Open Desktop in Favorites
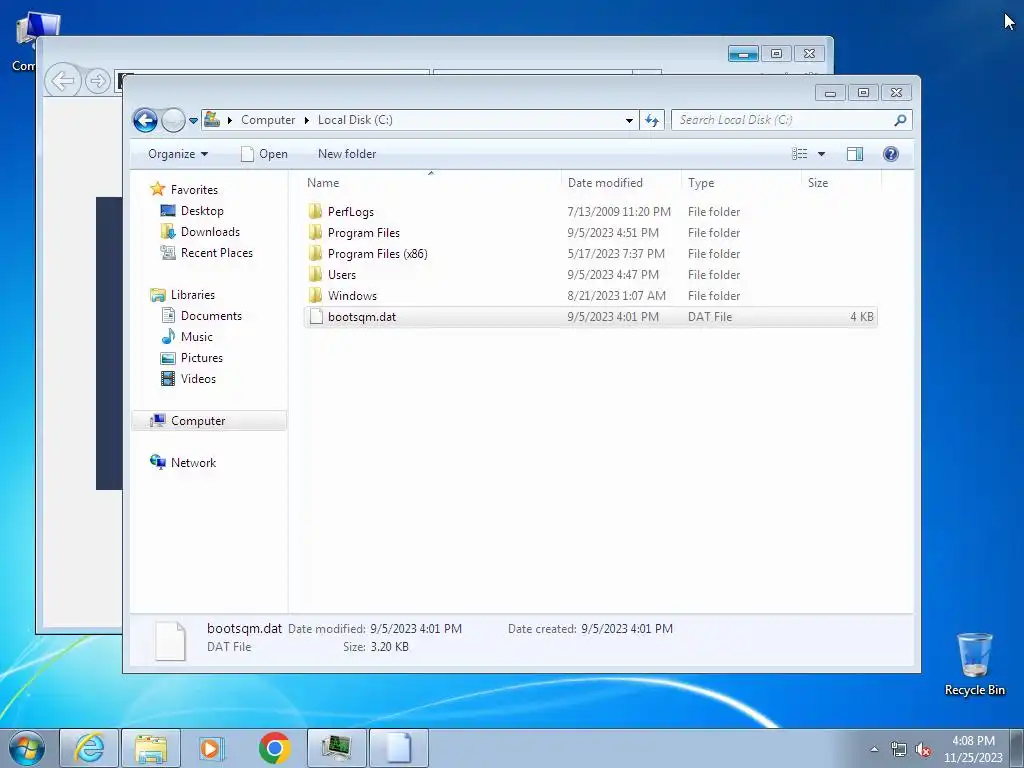This screenshot has height=768, width=1024. click(202, 211)
